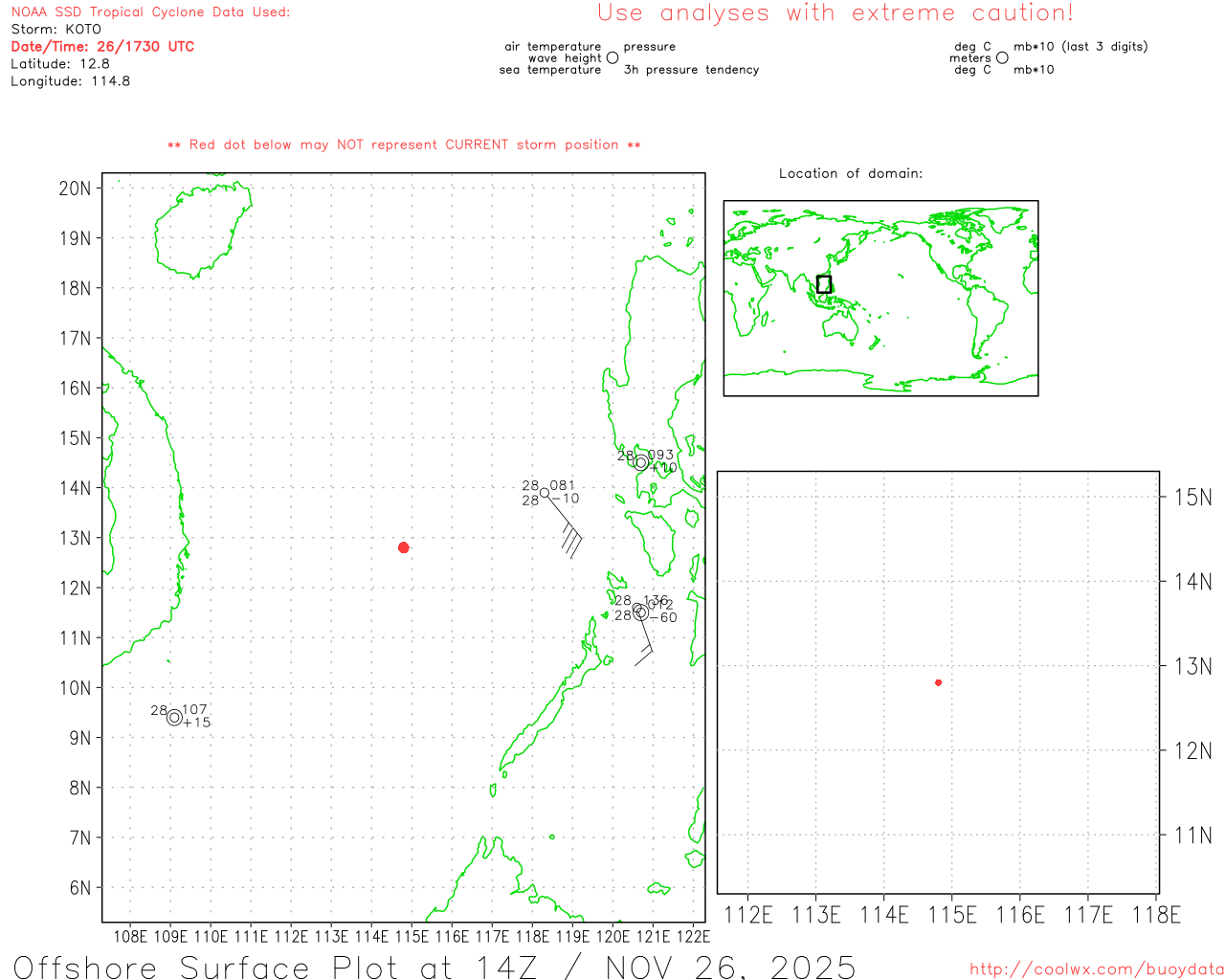Viewport: 1225px width, 980px height.
Task: Click the 'Longitude: 114.8' text
Action: [70, 81]
